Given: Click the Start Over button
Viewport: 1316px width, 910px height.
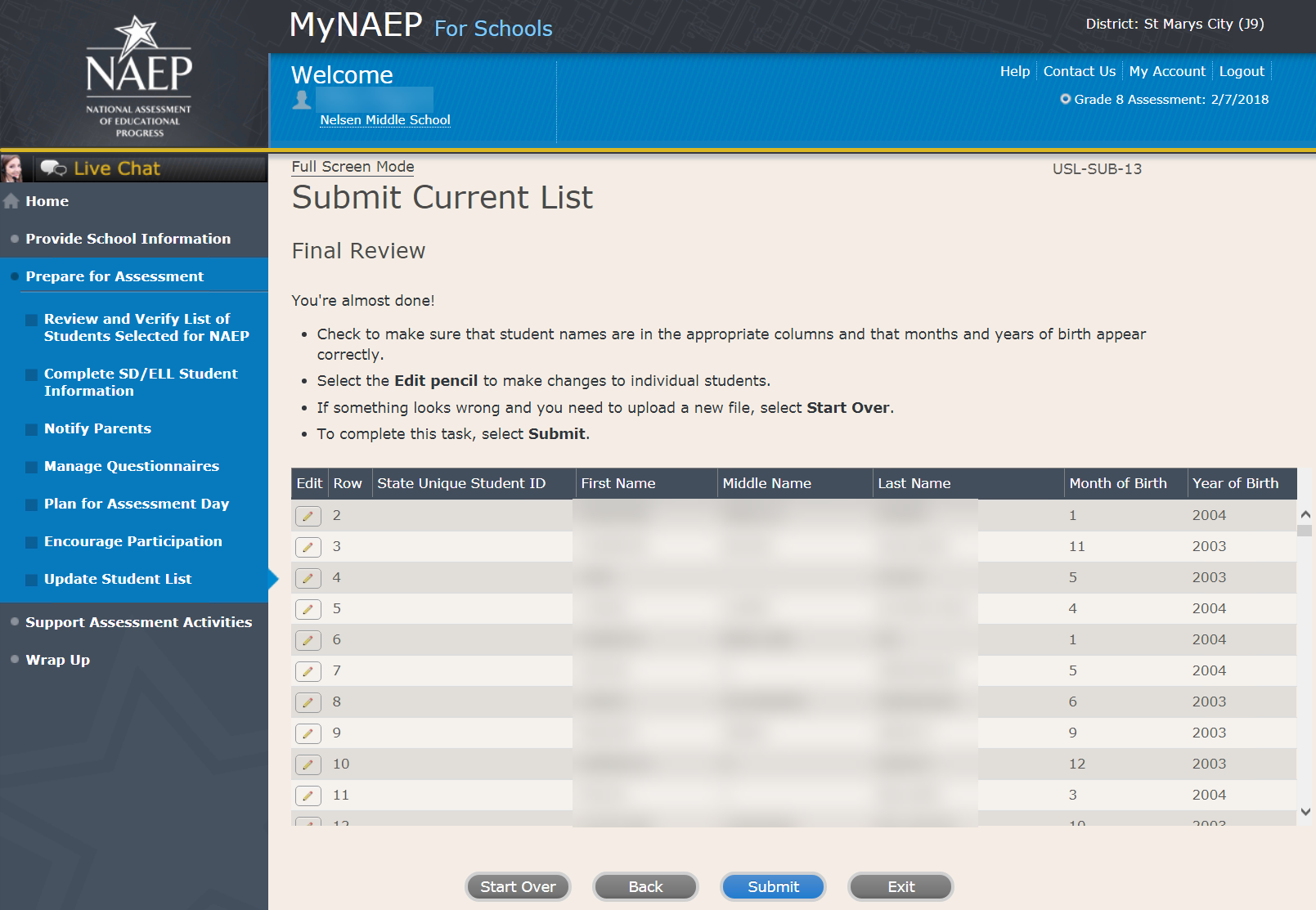Looking at the screenshot, I should click(518, 886).
